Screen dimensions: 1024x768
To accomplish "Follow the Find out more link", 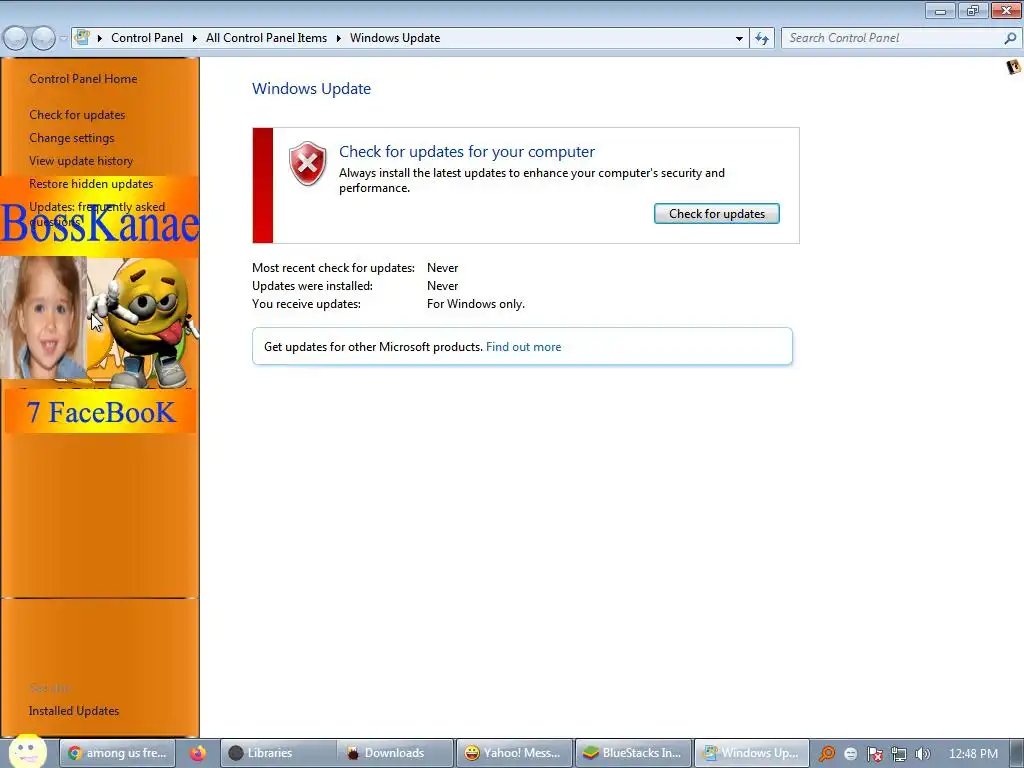I will pyautogui.click(x=523, y=347).
